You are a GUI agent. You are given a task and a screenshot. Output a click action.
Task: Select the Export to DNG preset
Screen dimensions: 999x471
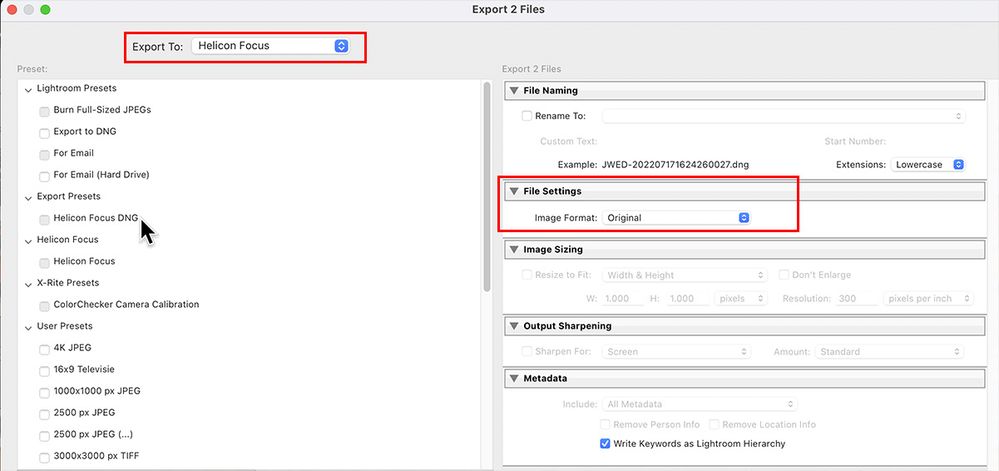[x=44, y=132]
